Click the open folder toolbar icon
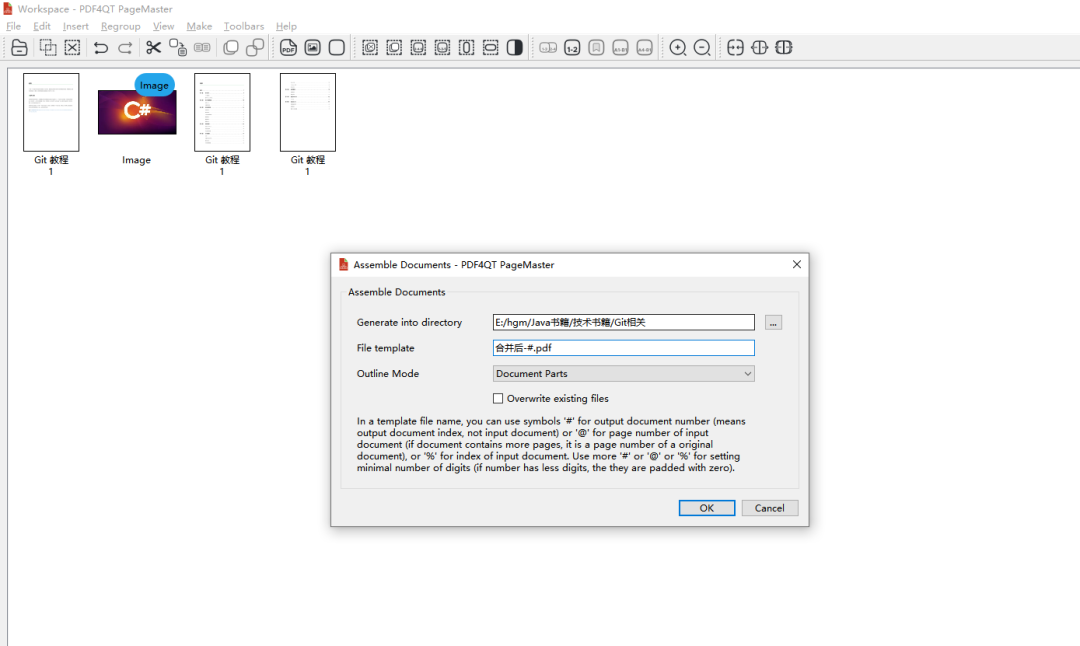The width and height of the screenshot is (1080, 646). (x=19, y=48)
